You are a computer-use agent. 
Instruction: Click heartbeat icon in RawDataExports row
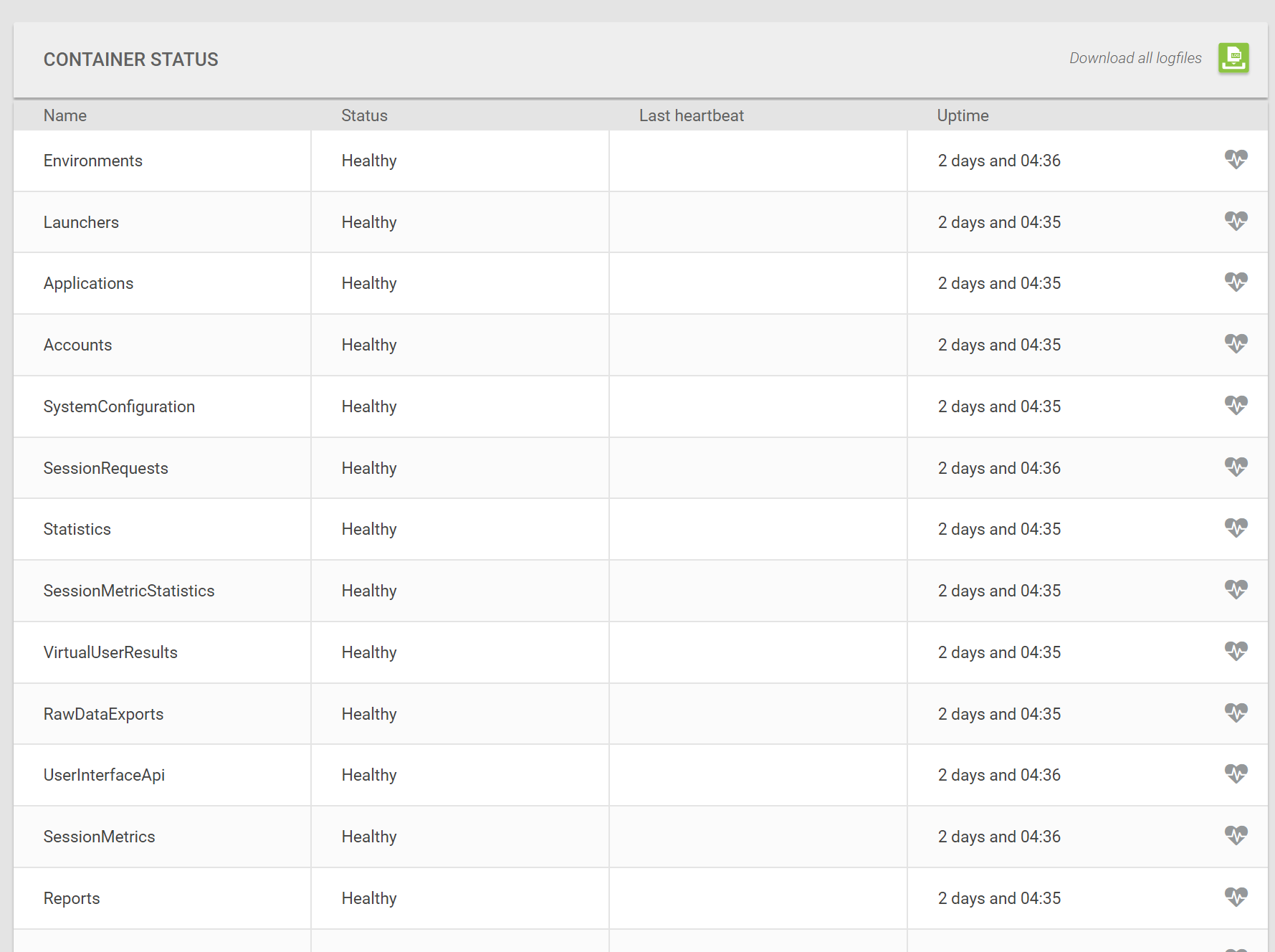tap(1236, 713)
